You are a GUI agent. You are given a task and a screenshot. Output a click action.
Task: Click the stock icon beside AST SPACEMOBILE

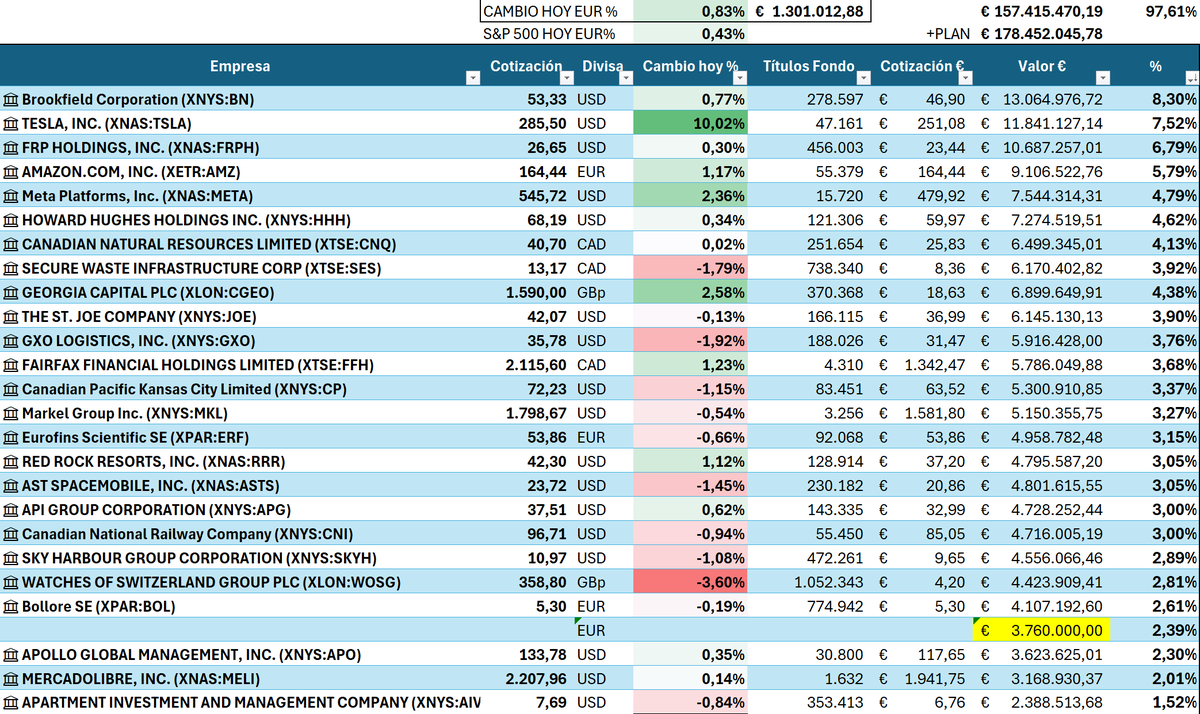pos(11,486)
